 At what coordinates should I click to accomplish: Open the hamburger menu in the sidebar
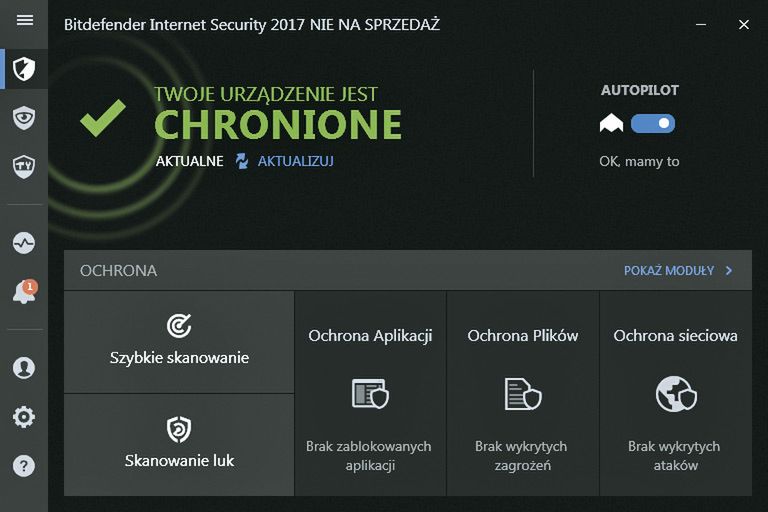point(25,20)
